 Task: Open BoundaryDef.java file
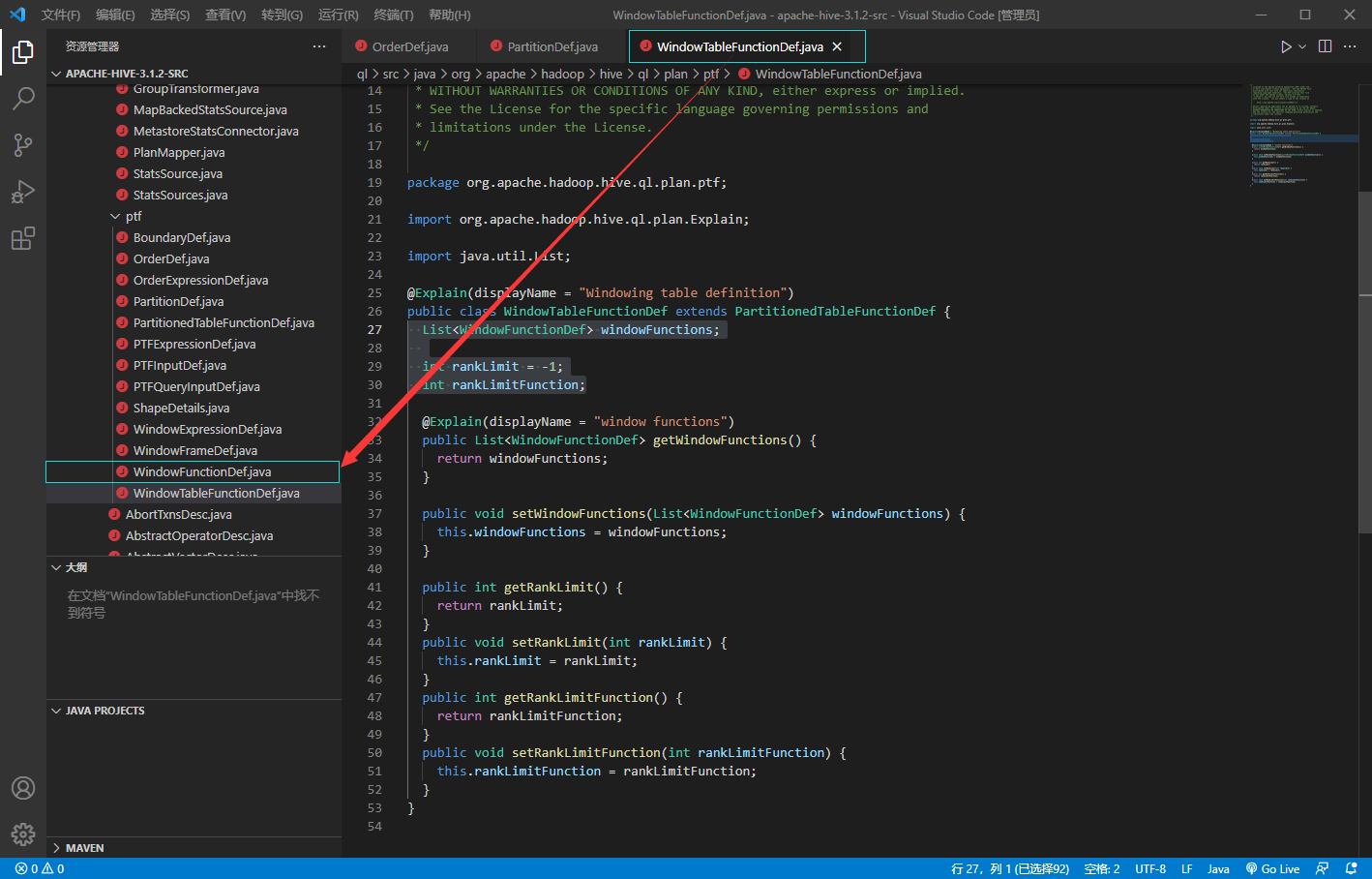pyautogui.click(x=194, y=237)
